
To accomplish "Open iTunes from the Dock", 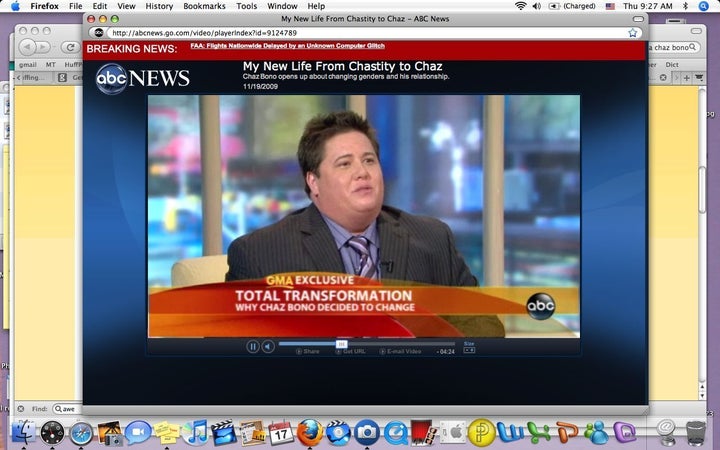I will pyautogui.click(x=195, y=433).
